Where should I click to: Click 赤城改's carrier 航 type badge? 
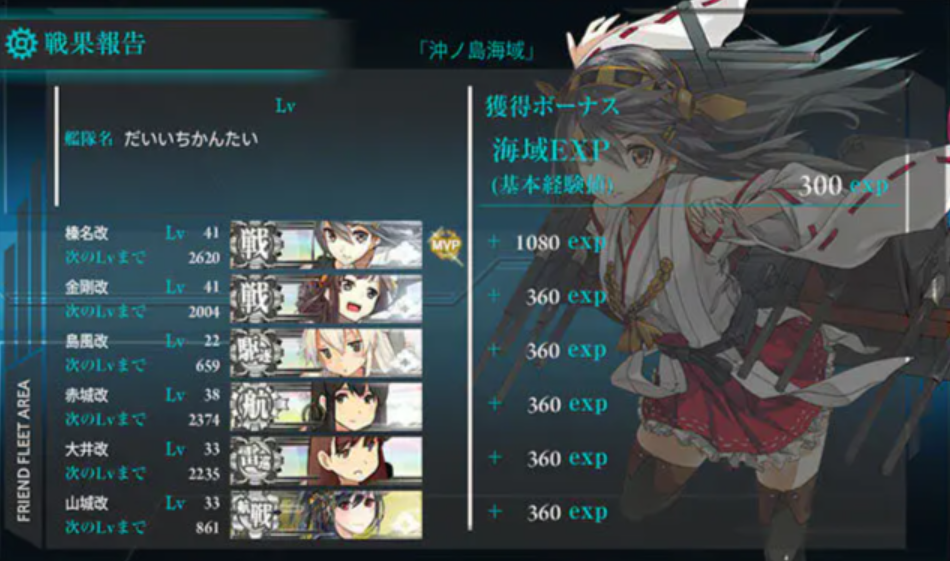[256, 406]
